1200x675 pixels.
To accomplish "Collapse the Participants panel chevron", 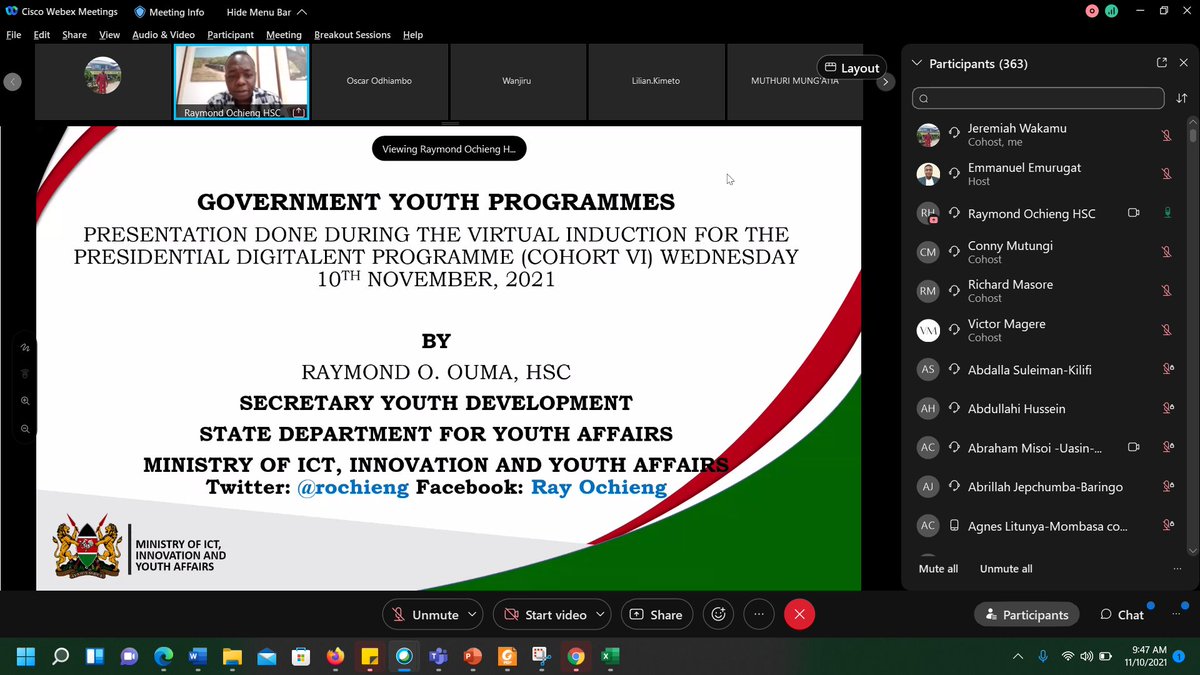I will [917, 63].
